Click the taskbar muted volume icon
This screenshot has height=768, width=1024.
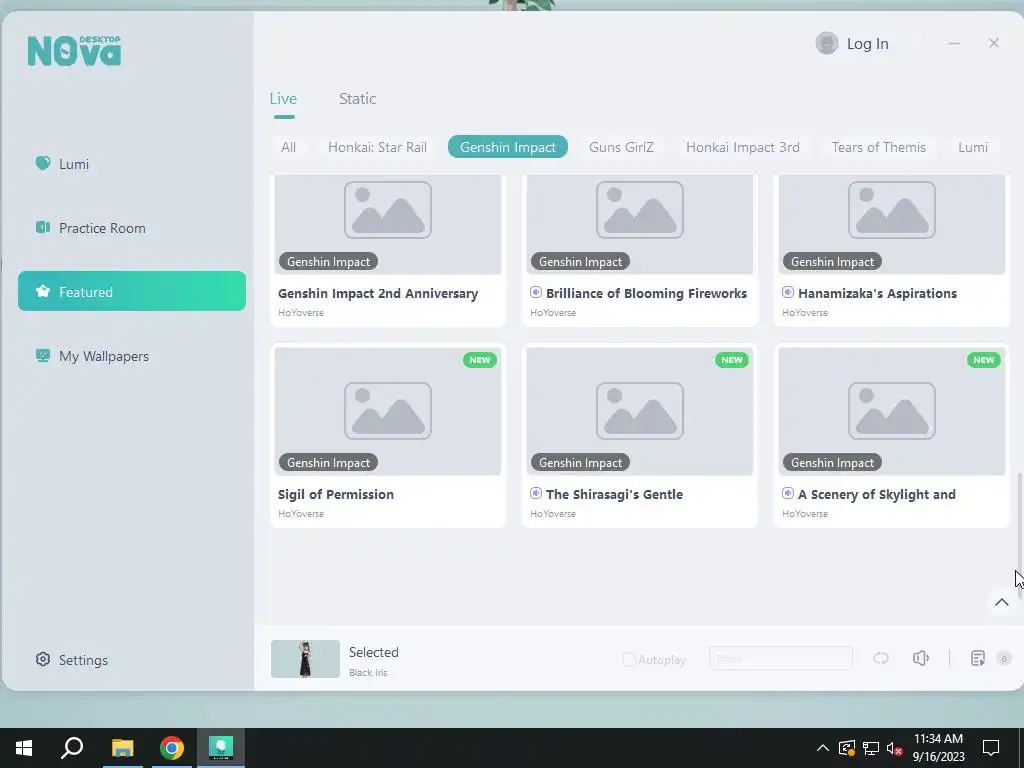[x=895, y=748]
